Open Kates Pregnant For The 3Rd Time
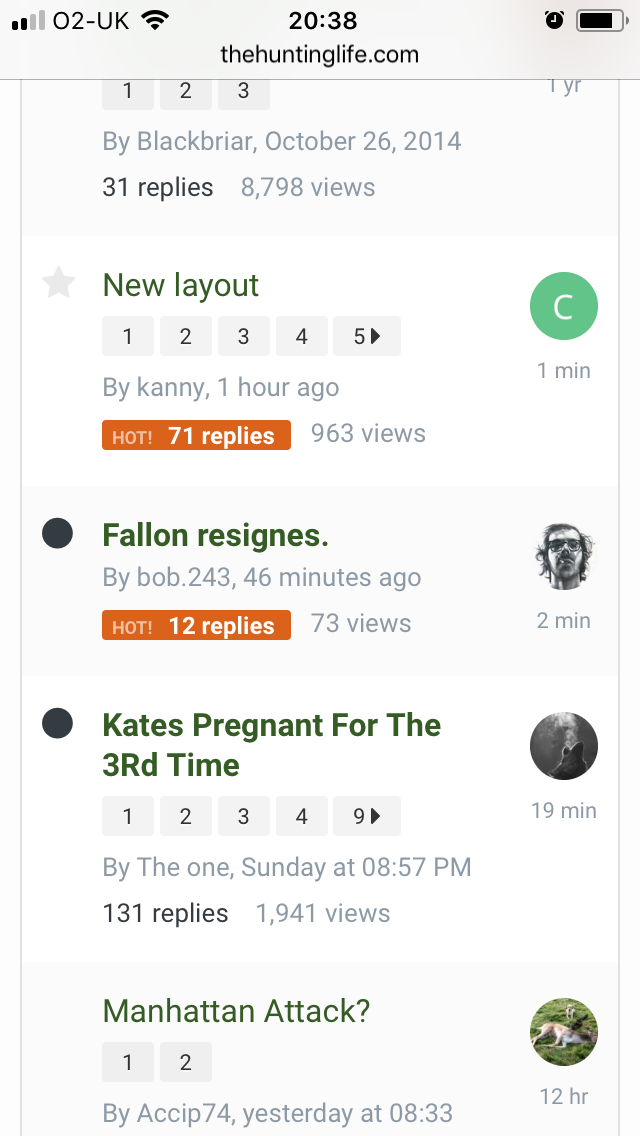The width and height of the screenshot is (640, 1136). point(272,744)
